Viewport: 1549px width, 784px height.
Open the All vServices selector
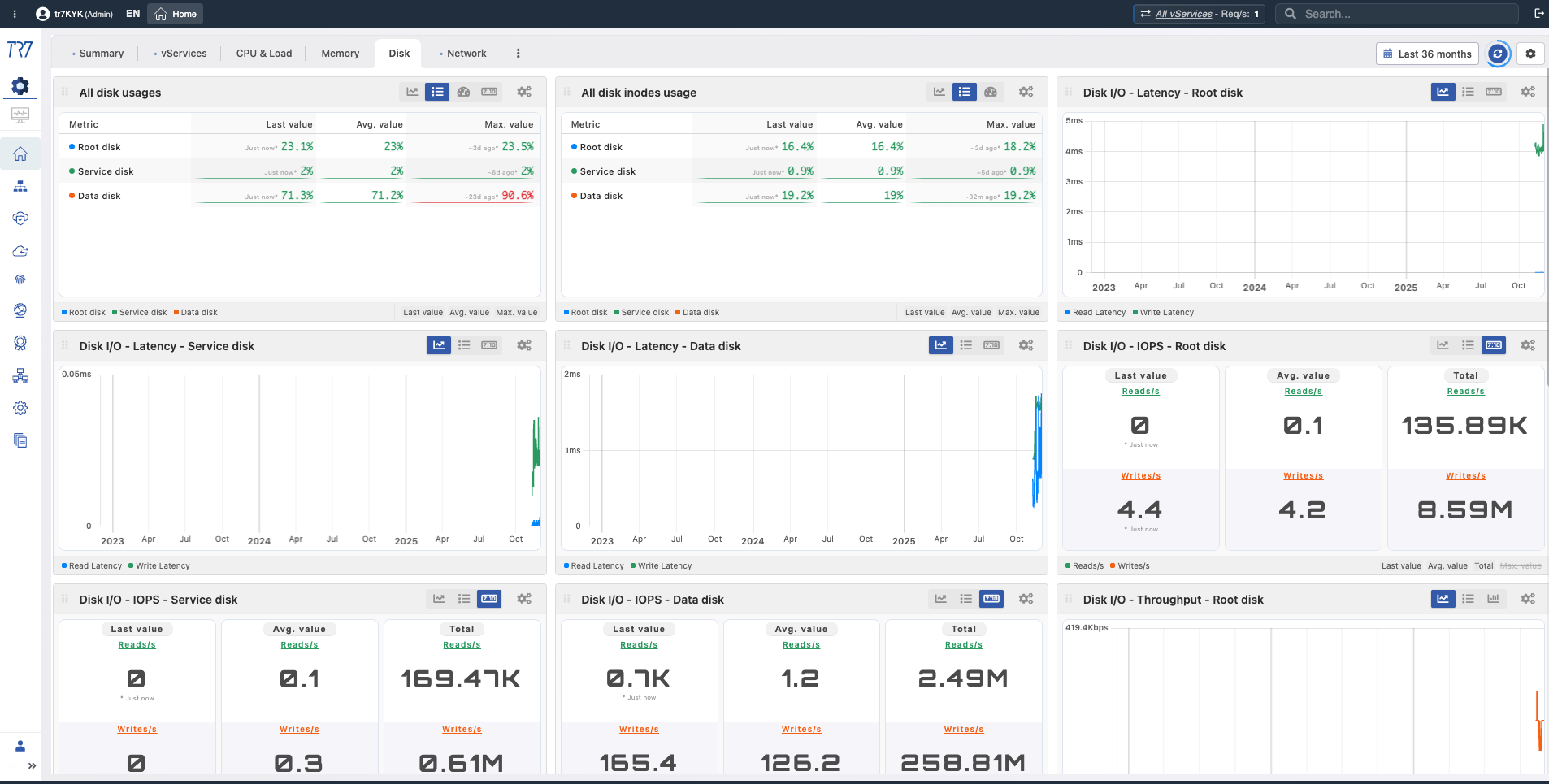[1199, 14]
